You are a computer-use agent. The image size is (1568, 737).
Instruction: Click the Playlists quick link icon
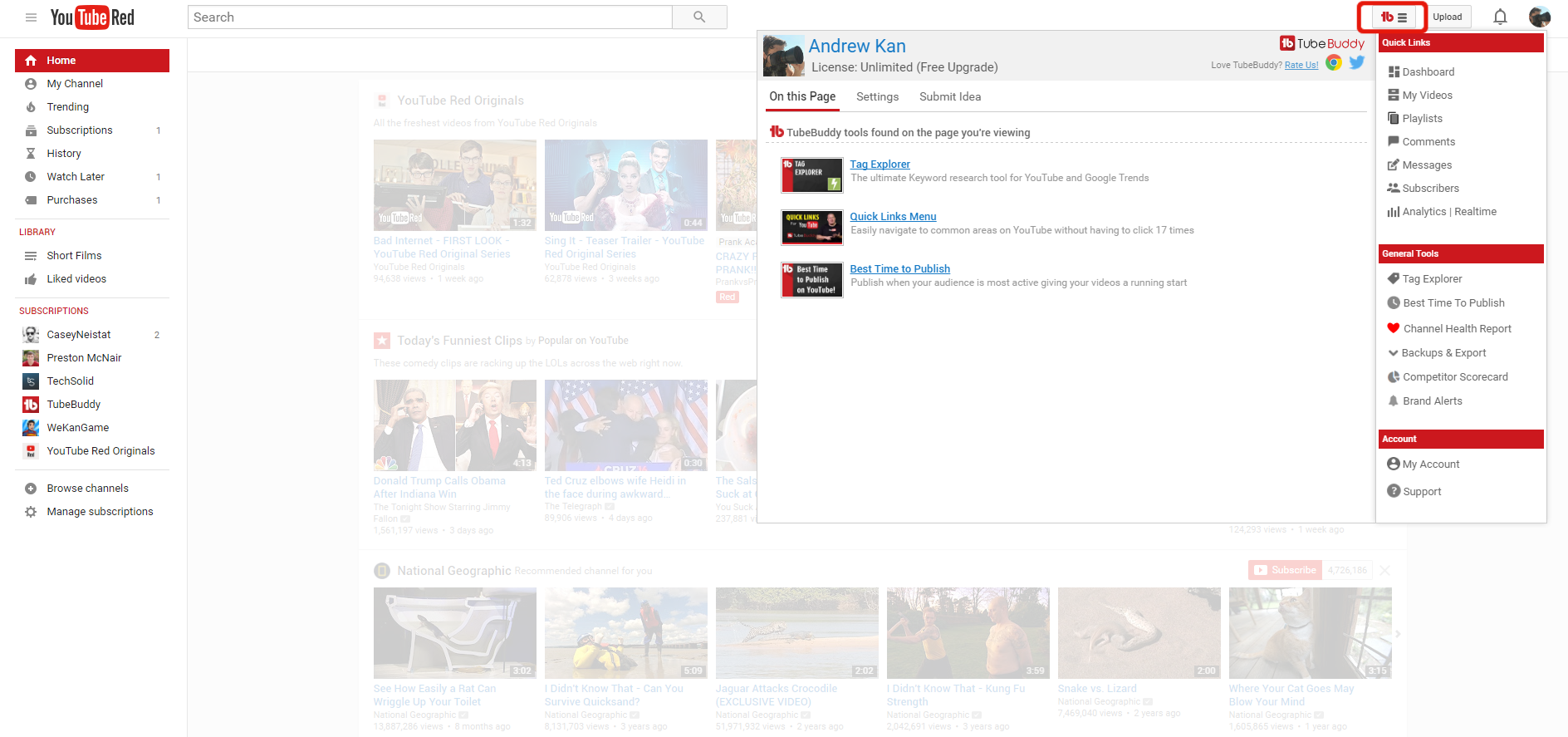pos(1394,119)
